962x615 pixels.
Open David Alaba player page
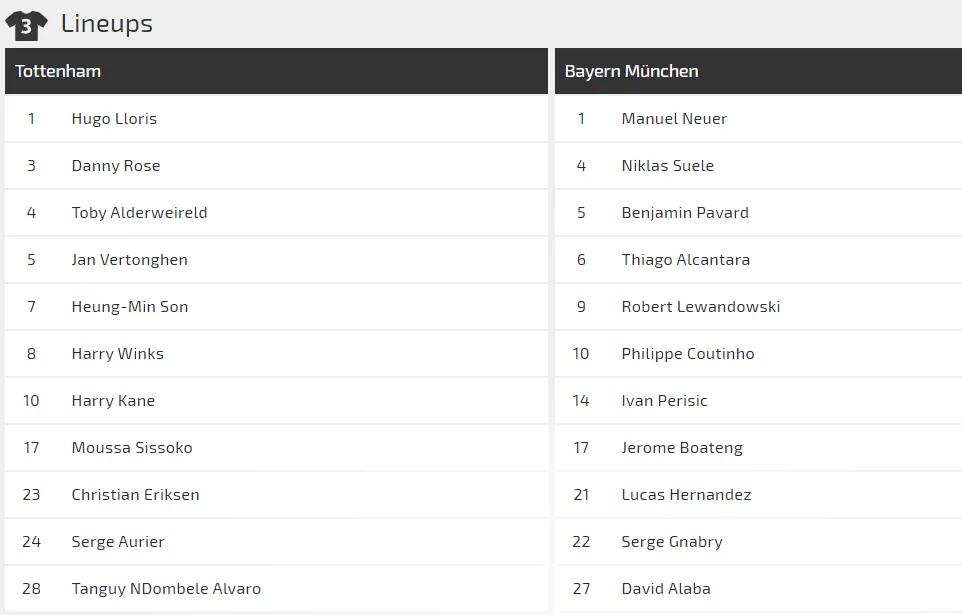666,589
